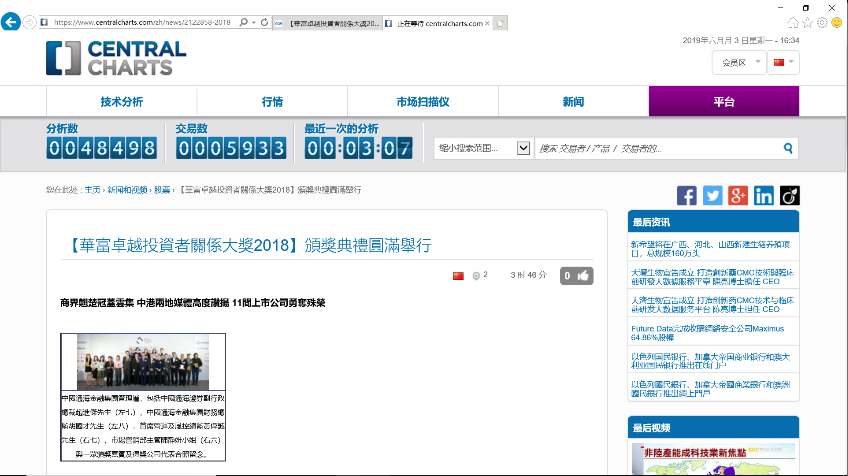Switch to the first browser tab about 華富卓越

pyautogui.click(x=327, y=23)
